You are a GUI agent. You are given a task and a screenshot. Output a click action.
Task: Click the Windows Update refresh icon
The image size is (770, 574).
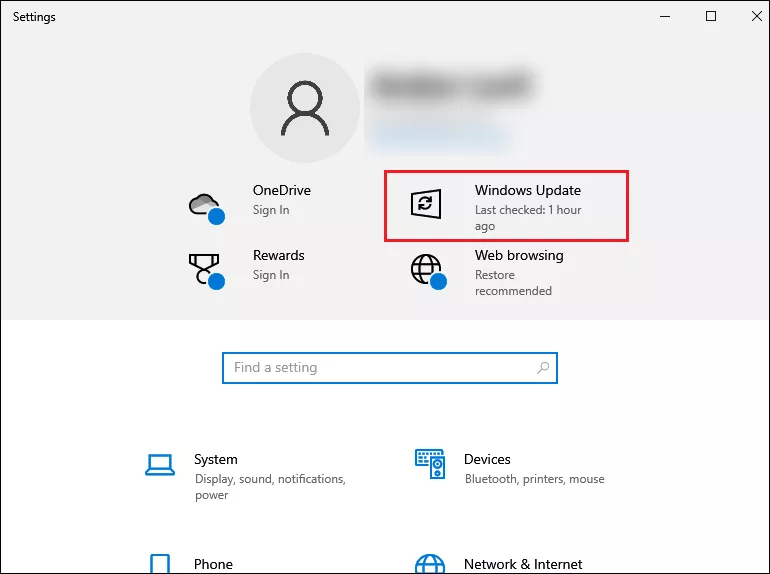pyautogui.click(x=426, y=203)
